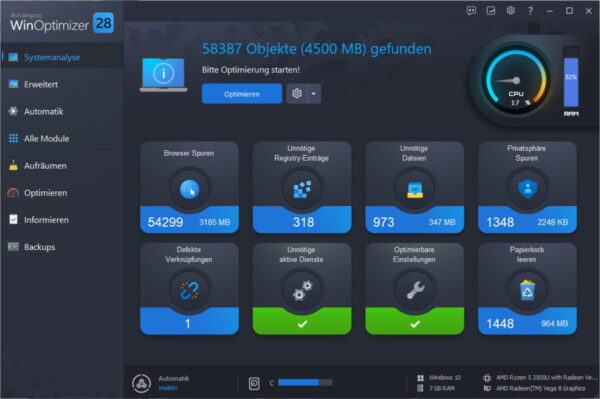This screenshot has height=399, width=600.
Task: Open Unnötige aktive Dienste gears icon
Action: click(x=302, y=290)
